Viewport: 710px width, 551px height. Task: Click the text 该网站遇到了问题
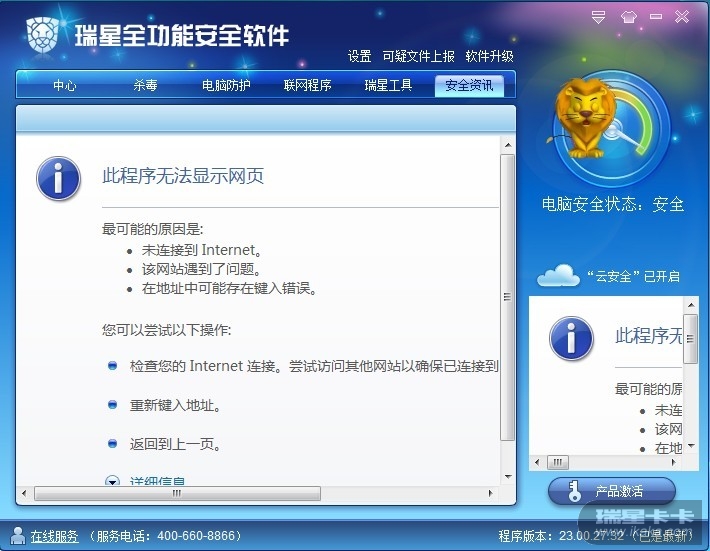tap(201, 269)
